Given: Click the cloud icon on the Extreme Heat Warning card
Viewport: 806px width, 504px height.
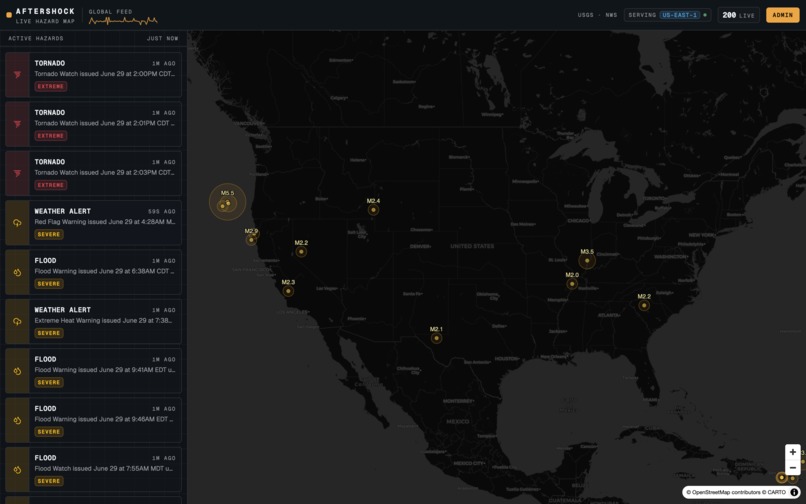Looking at the screenshot, I should (17, 321).
